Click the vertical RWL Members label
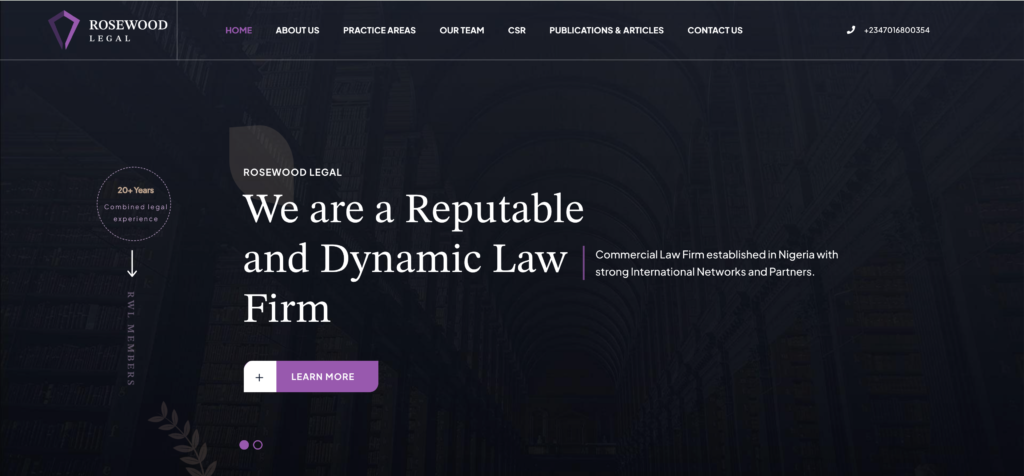The height and width of the screenshot is (476, 1024). [131, 338]
